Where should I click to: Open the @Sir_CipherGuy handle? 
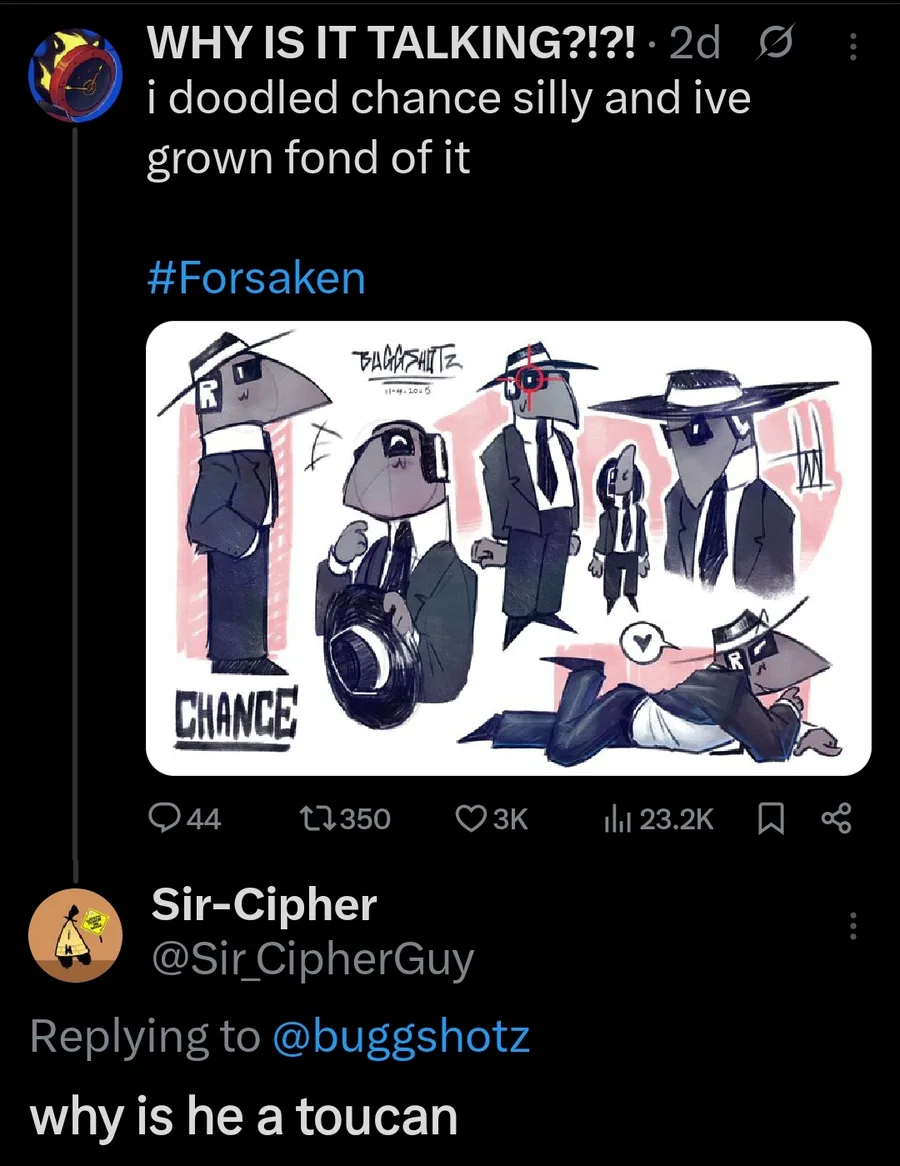point(311,960)
